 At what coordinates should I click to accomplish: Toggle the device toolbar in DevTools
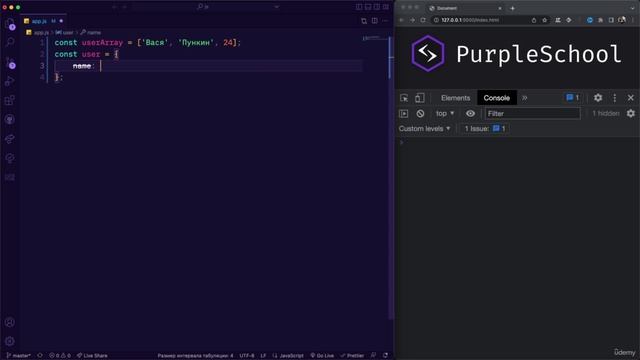point(420,98)
